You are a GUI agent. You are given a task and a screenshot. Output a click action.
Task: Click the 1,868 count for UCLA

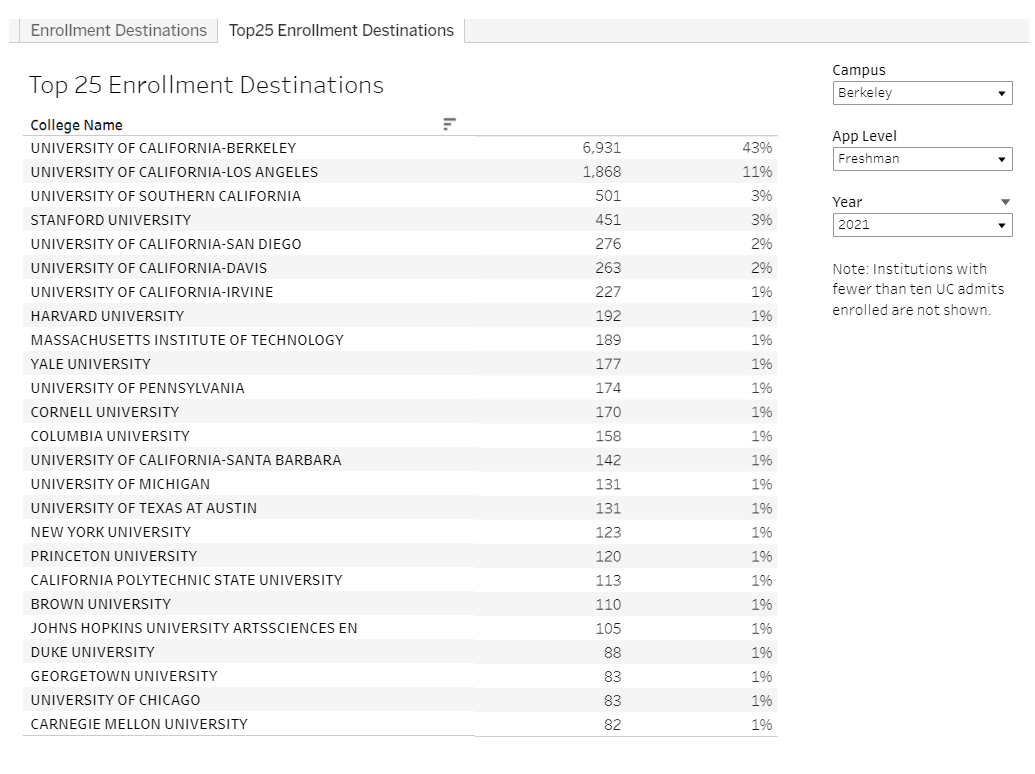pyautogui.click(x=601, y=172)
